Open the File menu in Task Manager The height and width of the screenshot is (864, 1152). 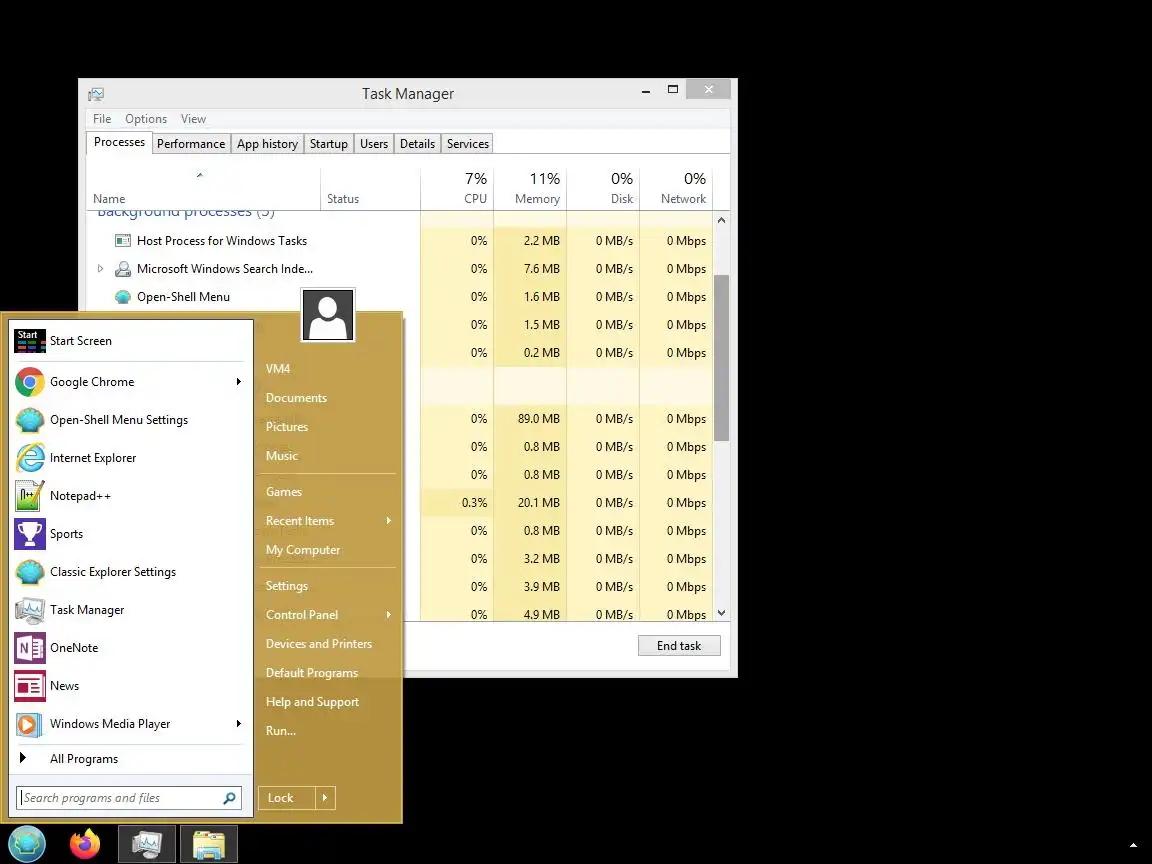click(102, 119)
